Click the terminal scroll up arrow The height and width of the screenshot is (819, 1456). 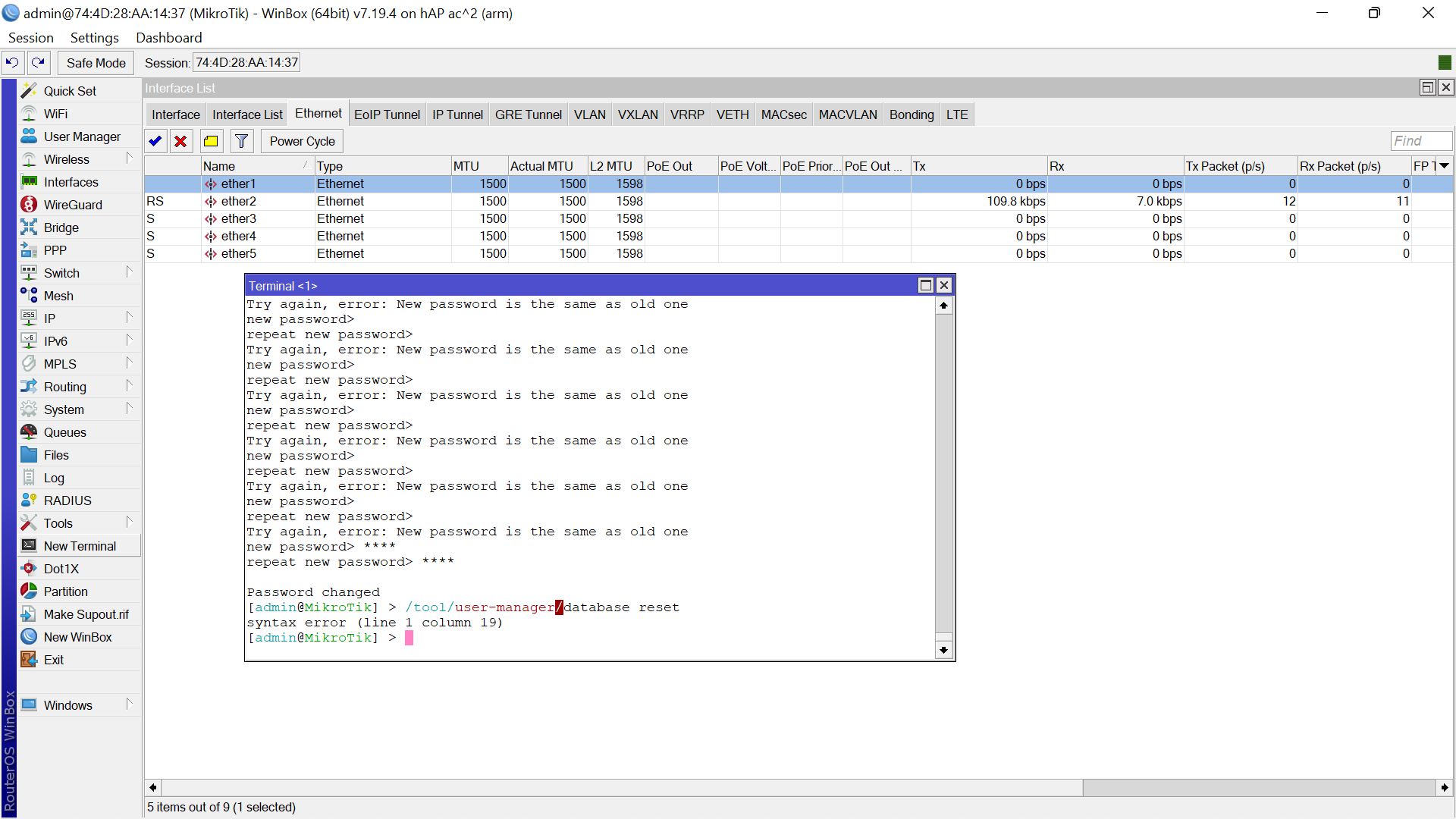[943, 306]
